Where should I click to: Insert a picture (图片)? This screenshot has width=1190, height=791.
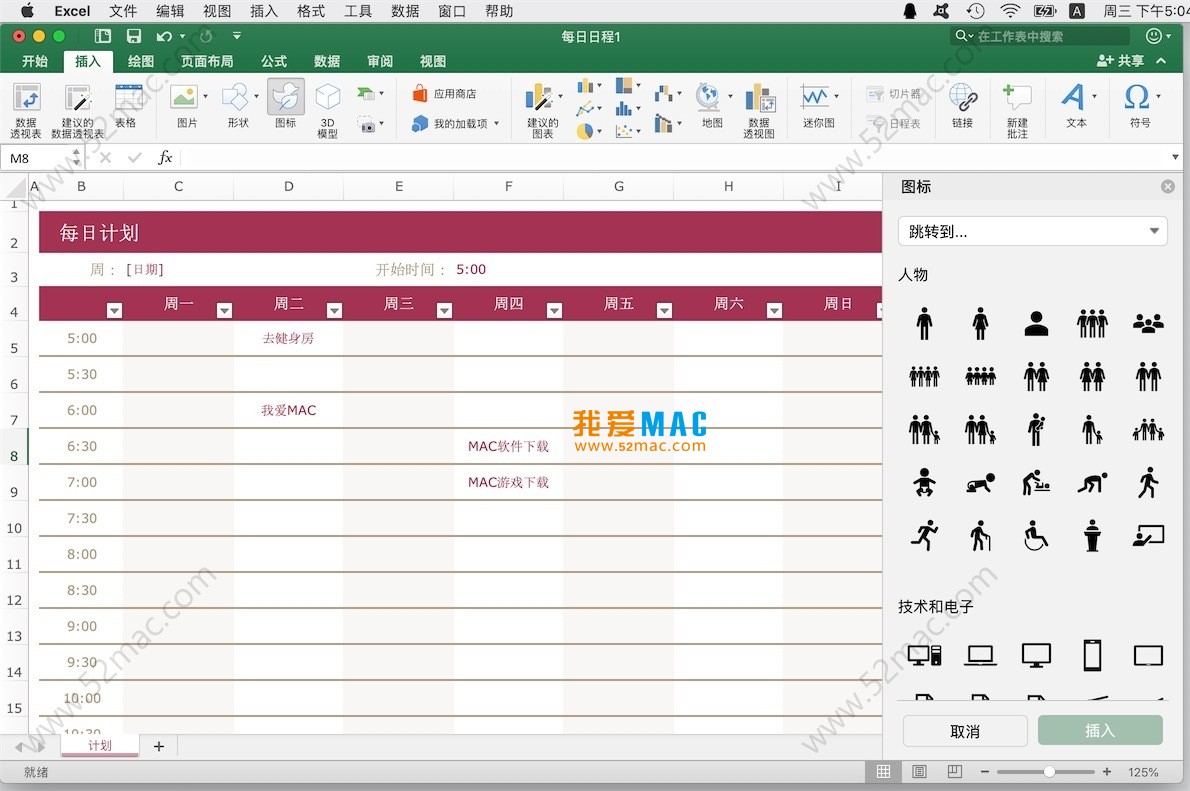[x=187, y=106]
